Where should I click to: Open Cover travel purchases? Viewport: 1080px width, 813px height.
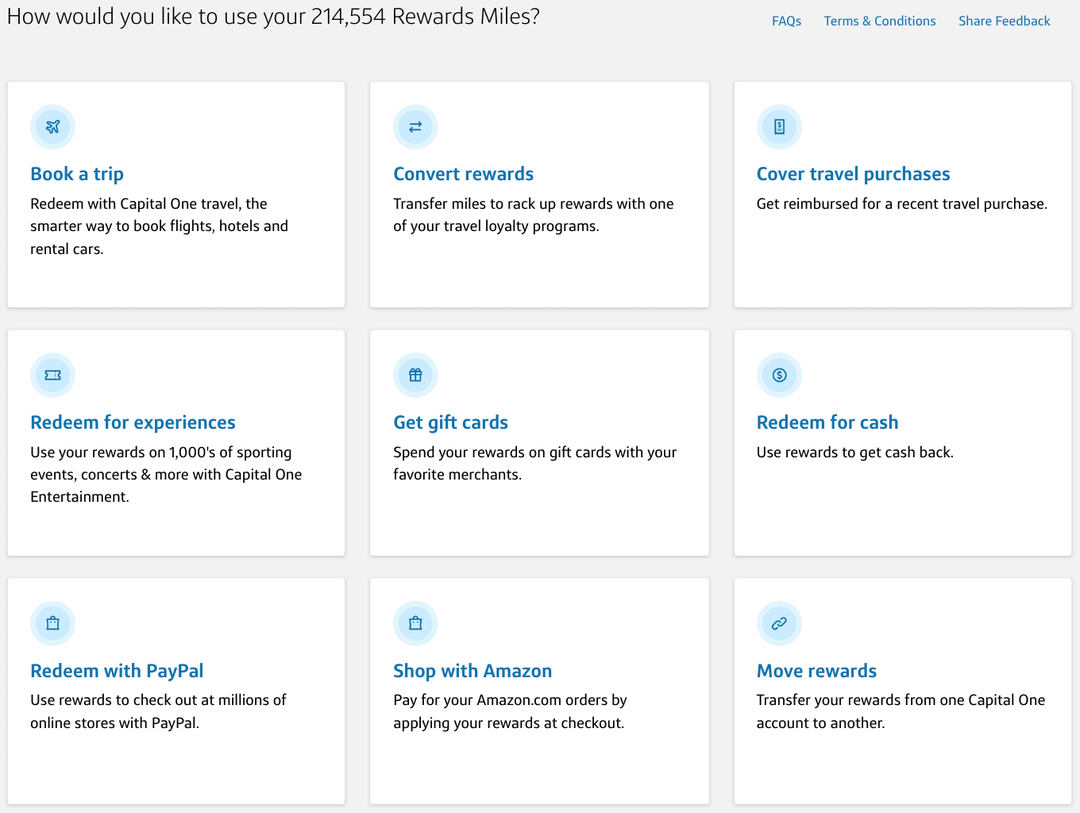click(853, 174)
